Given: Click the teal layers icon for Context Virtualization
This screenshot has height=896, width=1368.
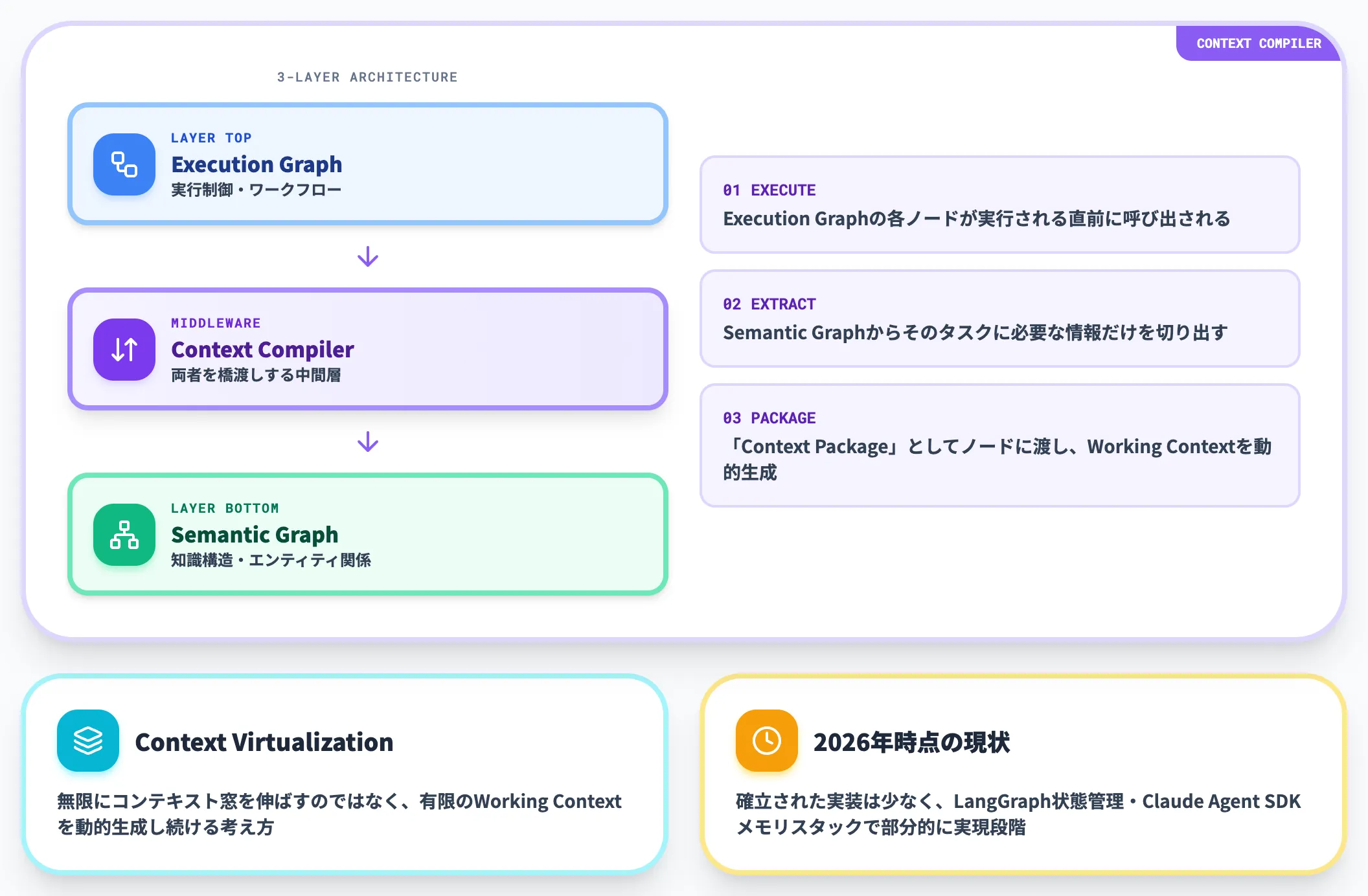Looking at the screenshot, I should click(88, 741).
